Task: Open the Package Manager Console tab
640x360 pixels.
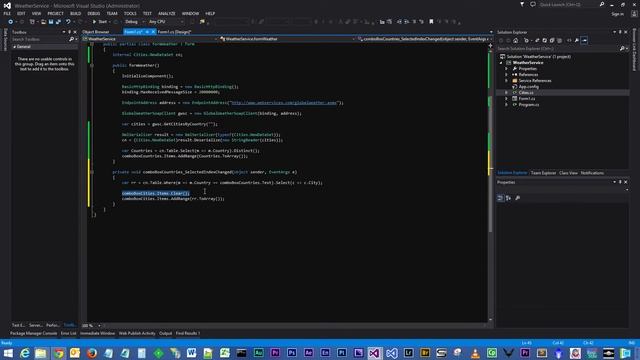Action: click(33, 333)
